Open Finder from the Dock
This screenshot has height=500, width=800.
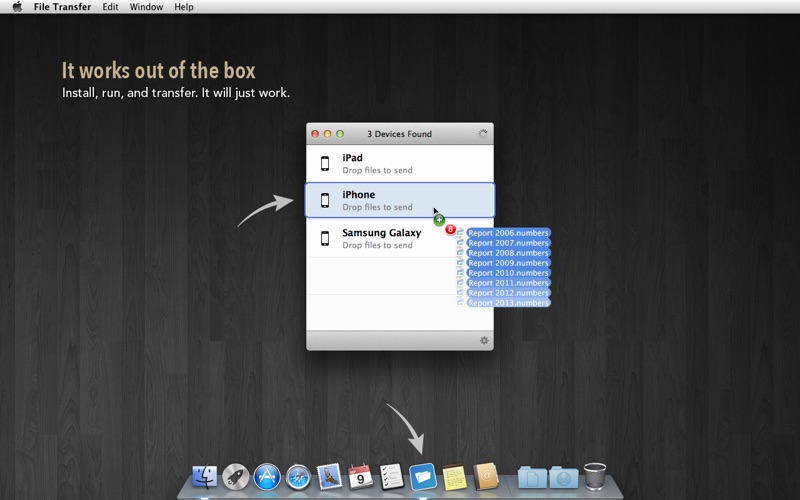point(204,477)
